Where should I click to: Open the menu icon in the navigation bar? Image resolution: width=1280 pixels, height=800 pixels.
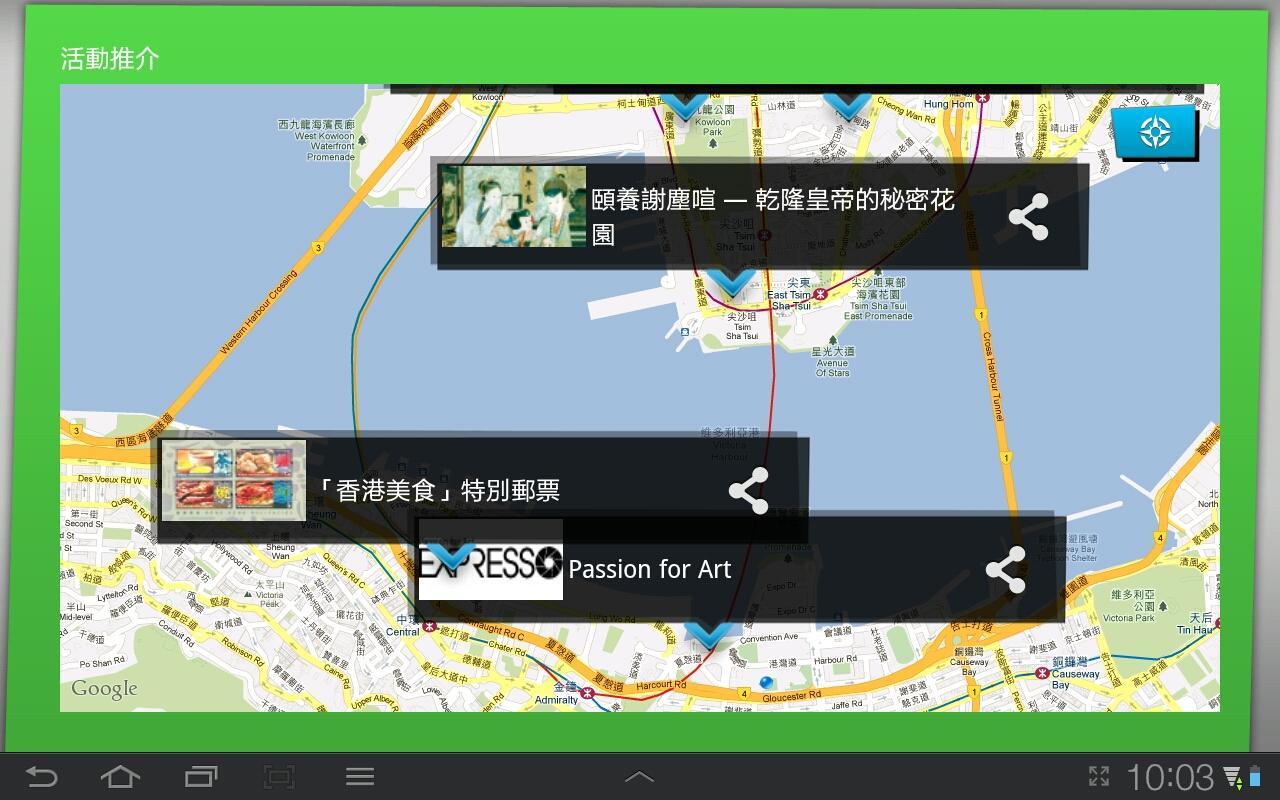point(360,776)
